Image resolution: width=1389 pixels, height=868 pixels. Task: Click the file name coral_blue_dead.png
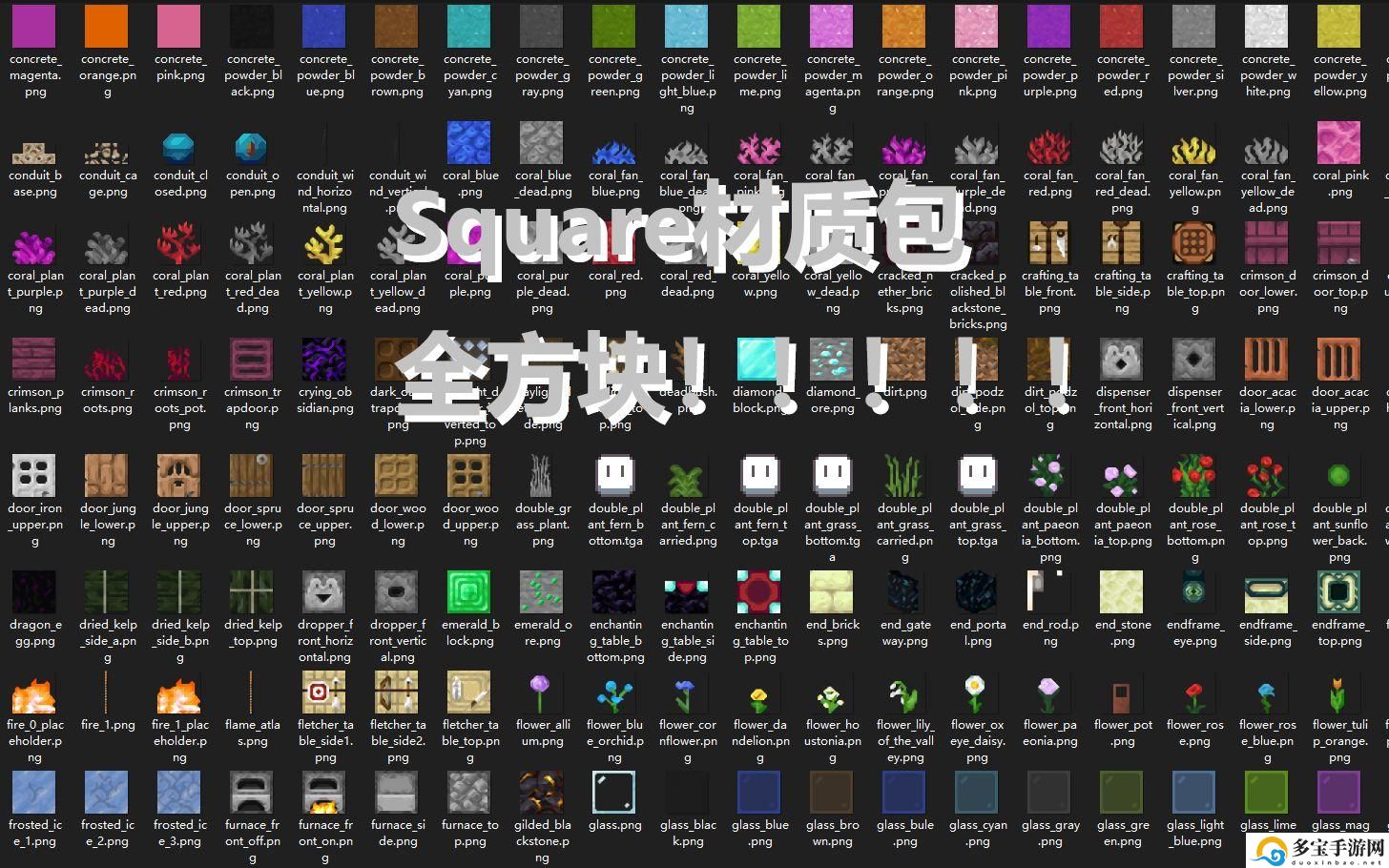pos(543,183)
